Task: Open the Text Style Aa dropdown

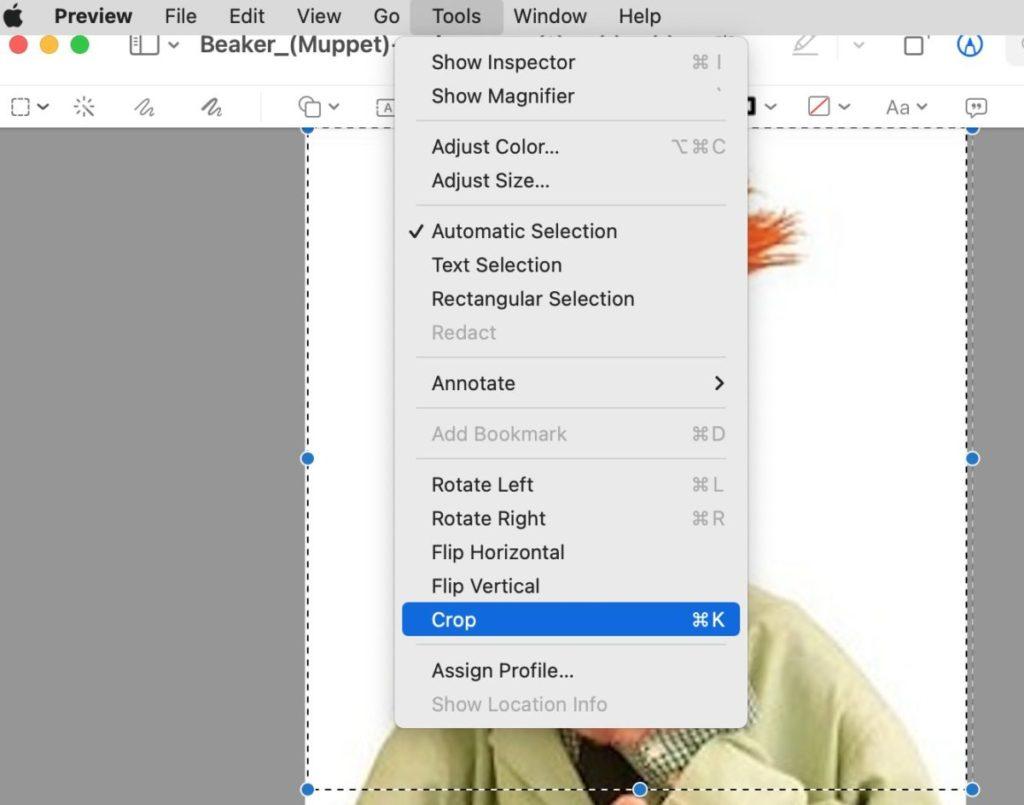Action: coord(906,107)
